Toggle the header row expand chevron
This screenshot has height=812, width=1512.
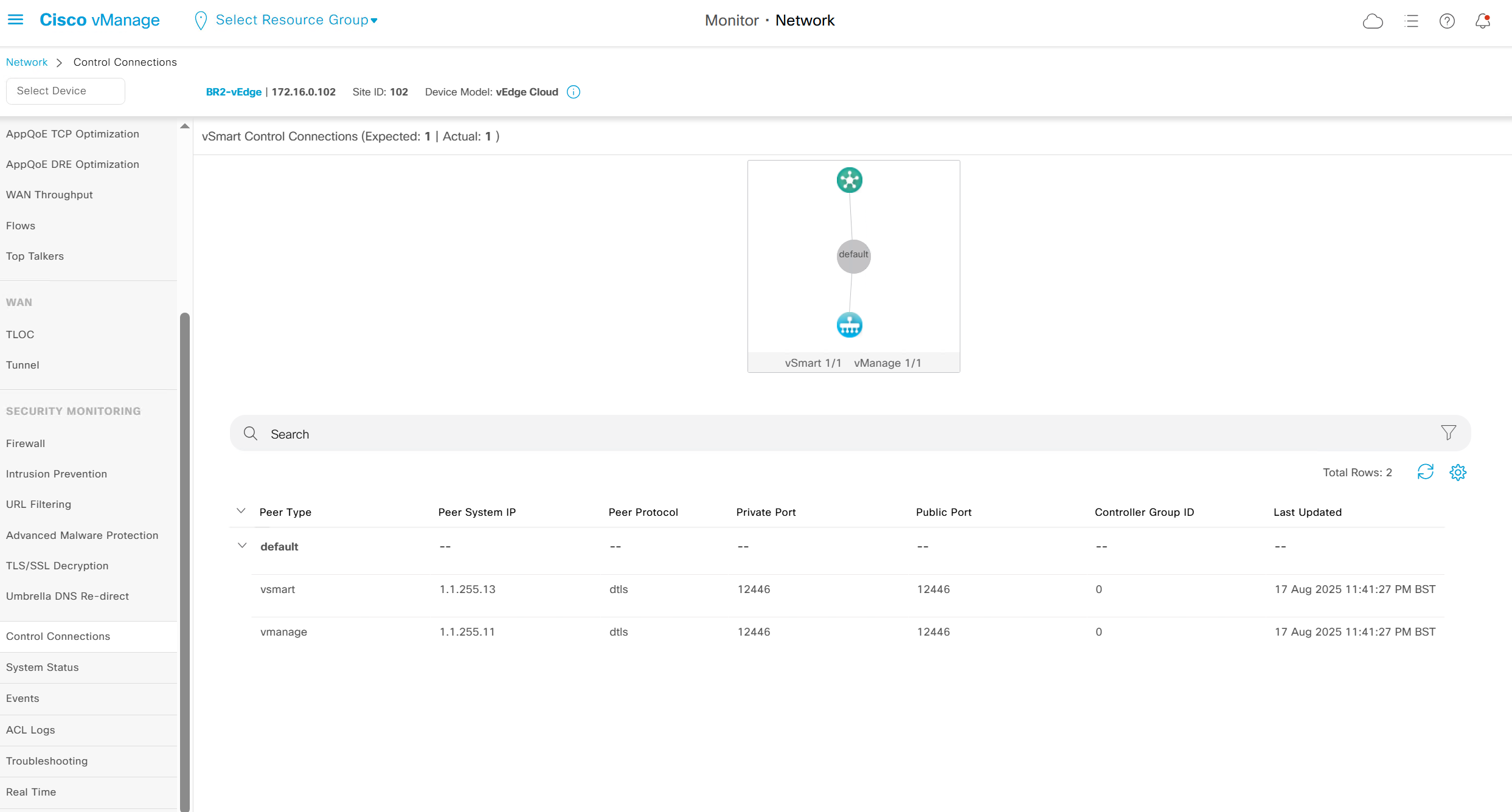(241, 511)
